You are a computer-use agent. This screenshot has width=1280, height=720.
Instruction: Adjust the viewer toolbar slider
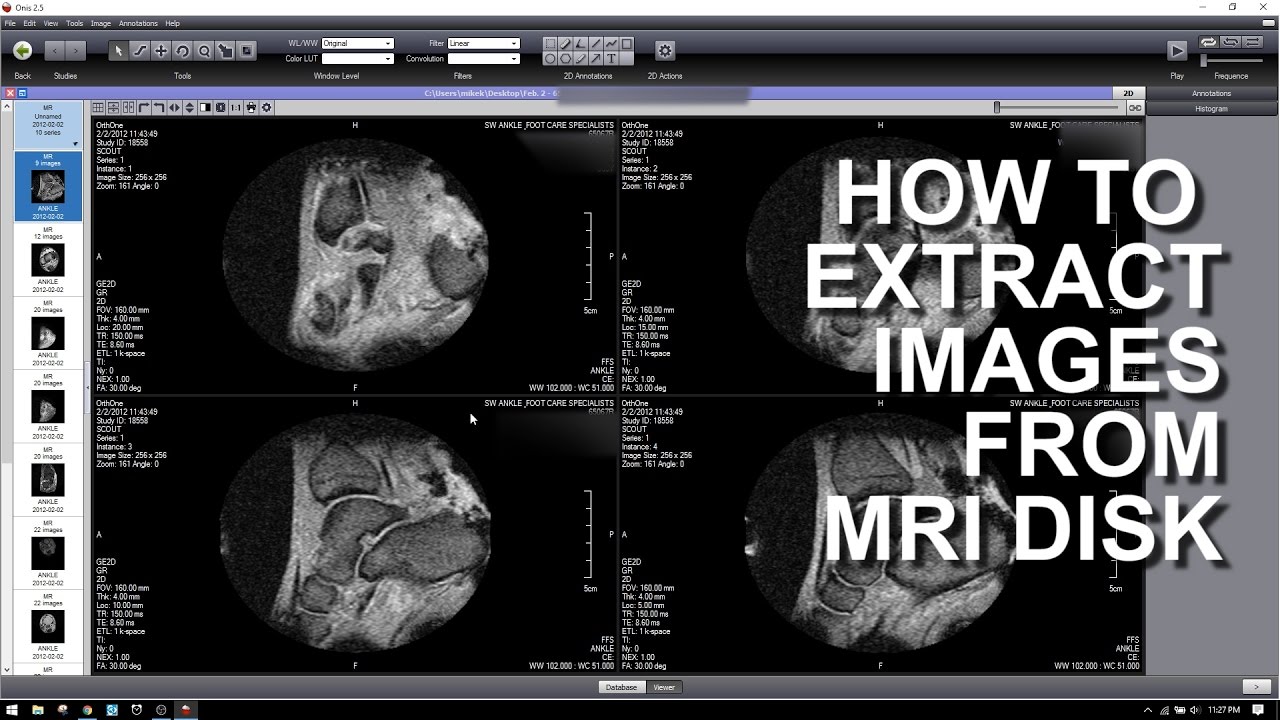(x=1056, y=107)
